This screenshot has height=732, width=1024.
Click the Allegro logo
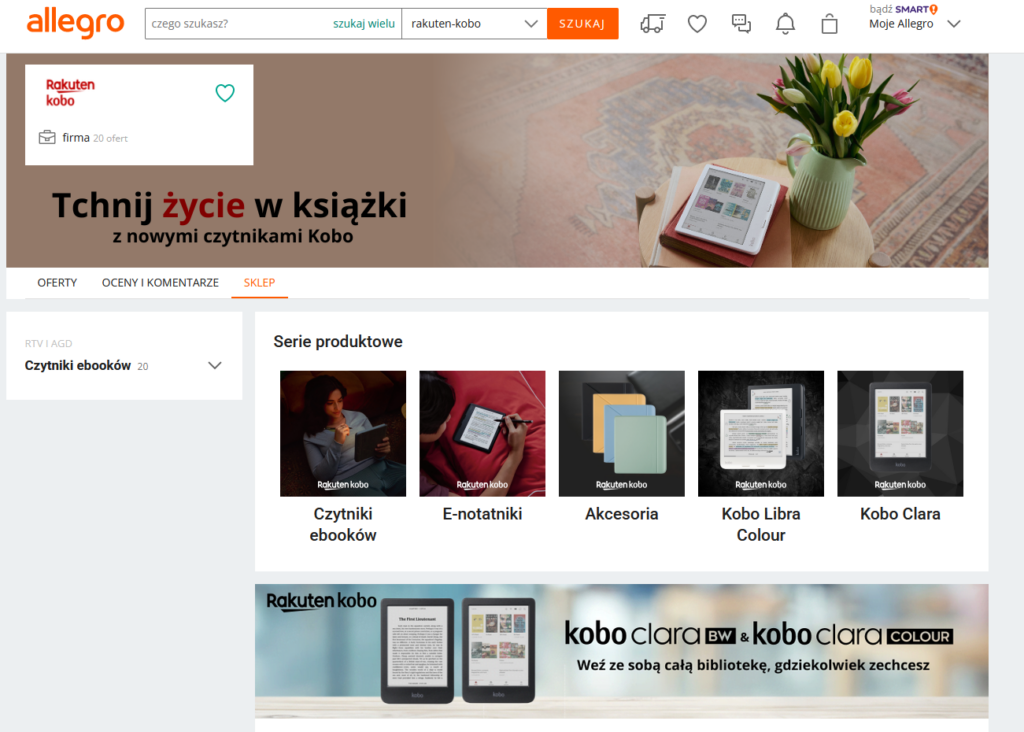(75, 23)
